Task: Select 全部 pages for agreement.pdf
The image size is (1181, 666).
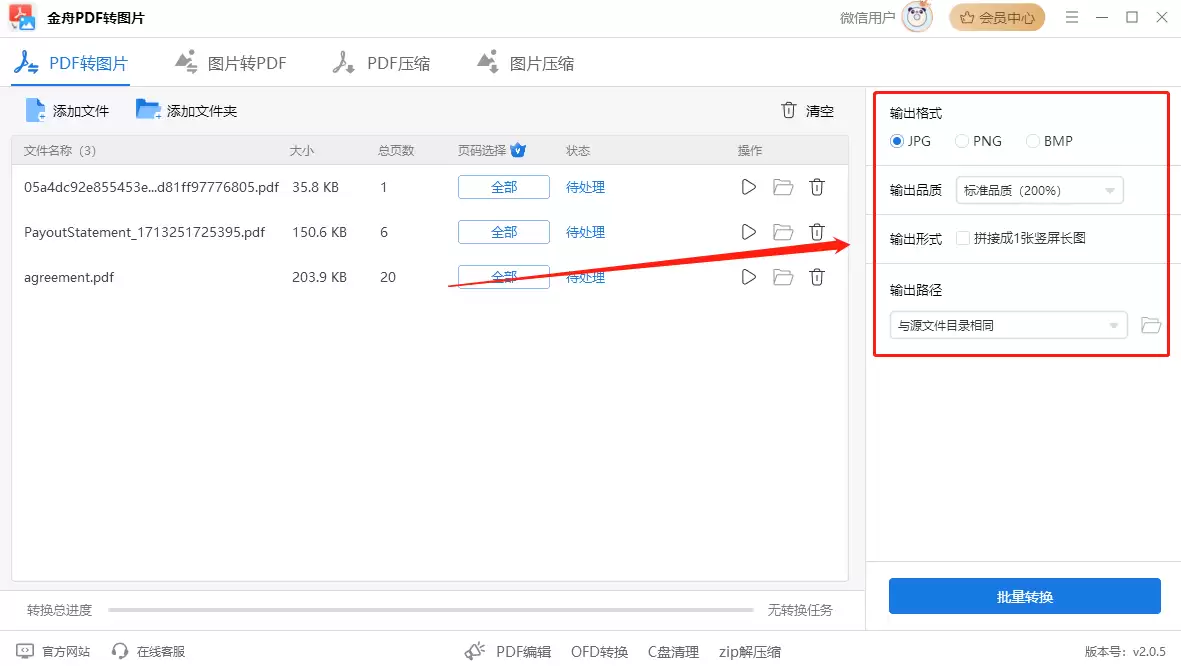Action: [503, 277]
